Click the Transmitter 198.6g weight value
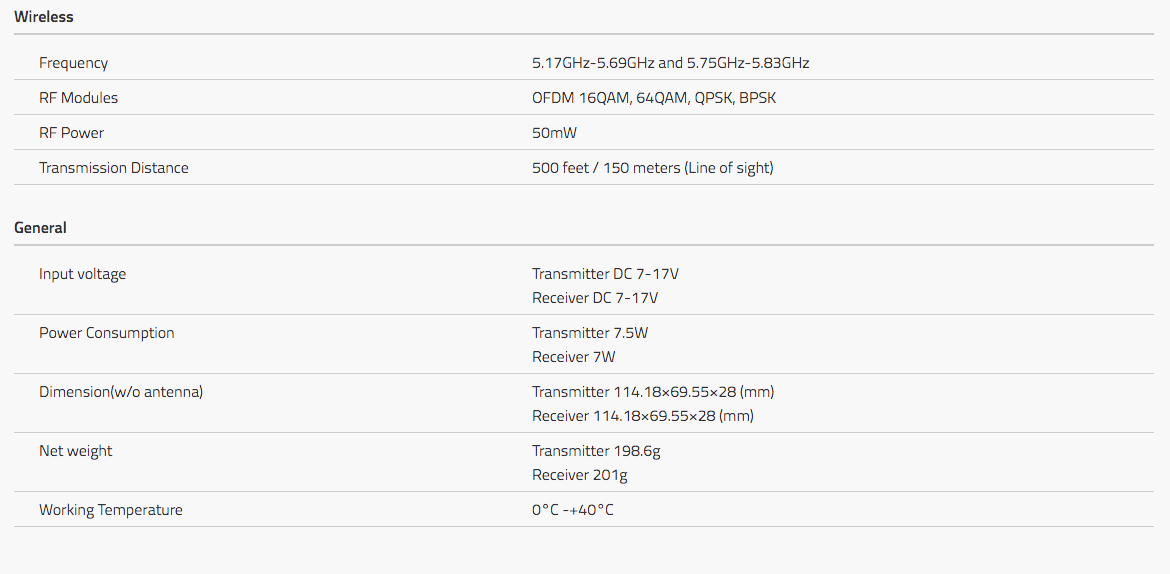This screenshot has height=574, width=1170. point(595,451)
